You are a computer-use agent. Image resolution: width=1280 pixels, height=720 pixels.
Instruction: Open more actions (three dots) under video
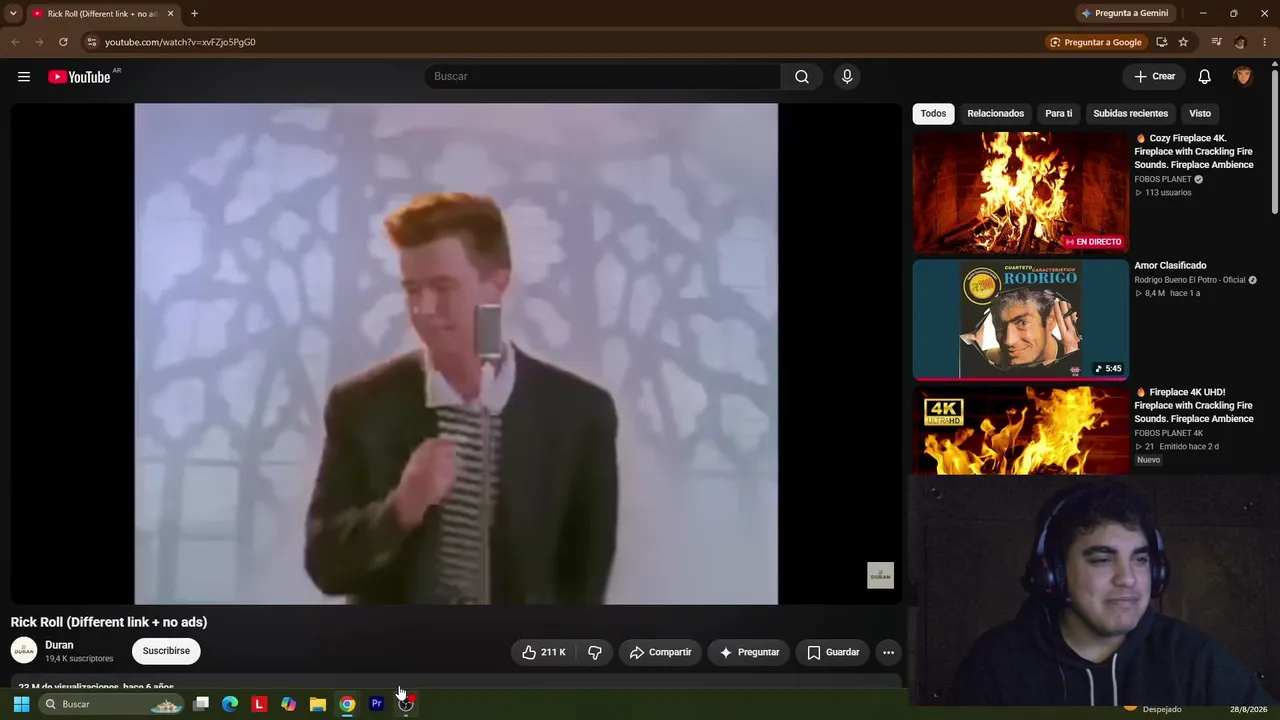click(888, 652)
